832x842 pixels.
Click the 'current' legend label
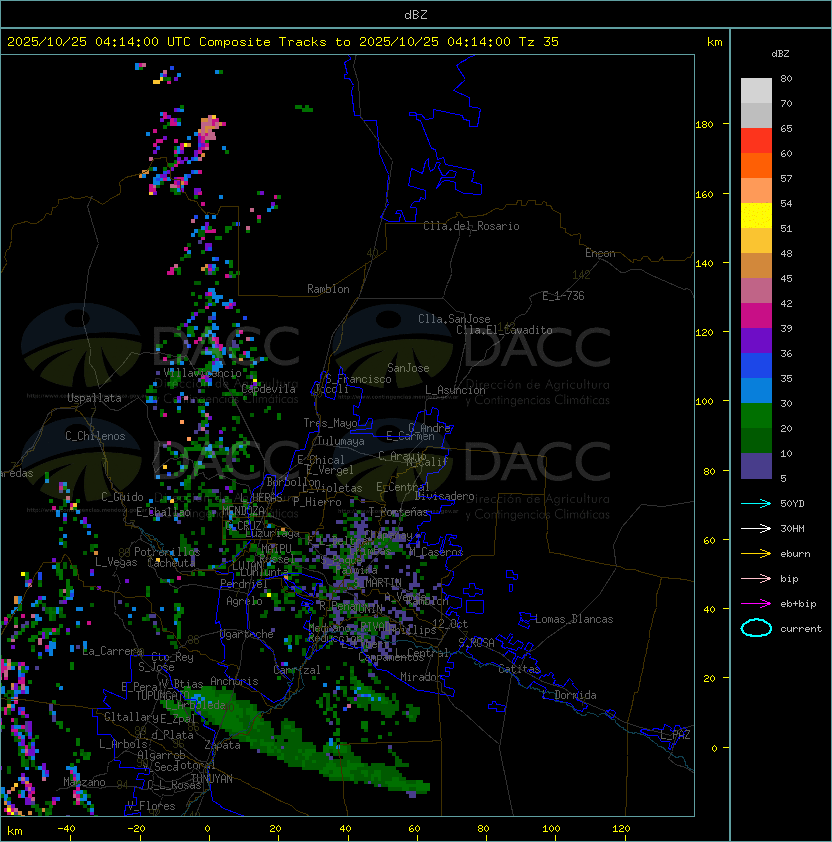(801, 629)
